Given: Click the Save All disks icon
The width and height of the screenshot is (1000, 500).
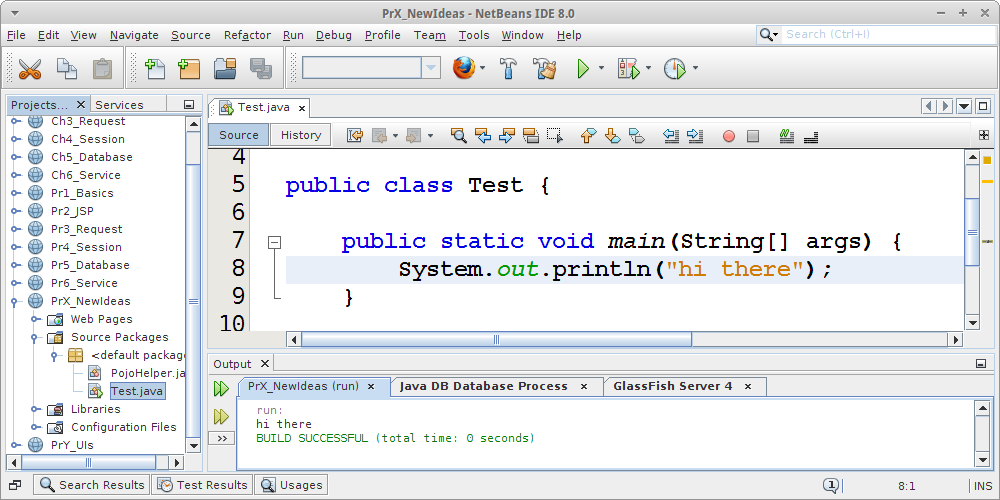Looking at the screenshot, I should pos(261,68).
